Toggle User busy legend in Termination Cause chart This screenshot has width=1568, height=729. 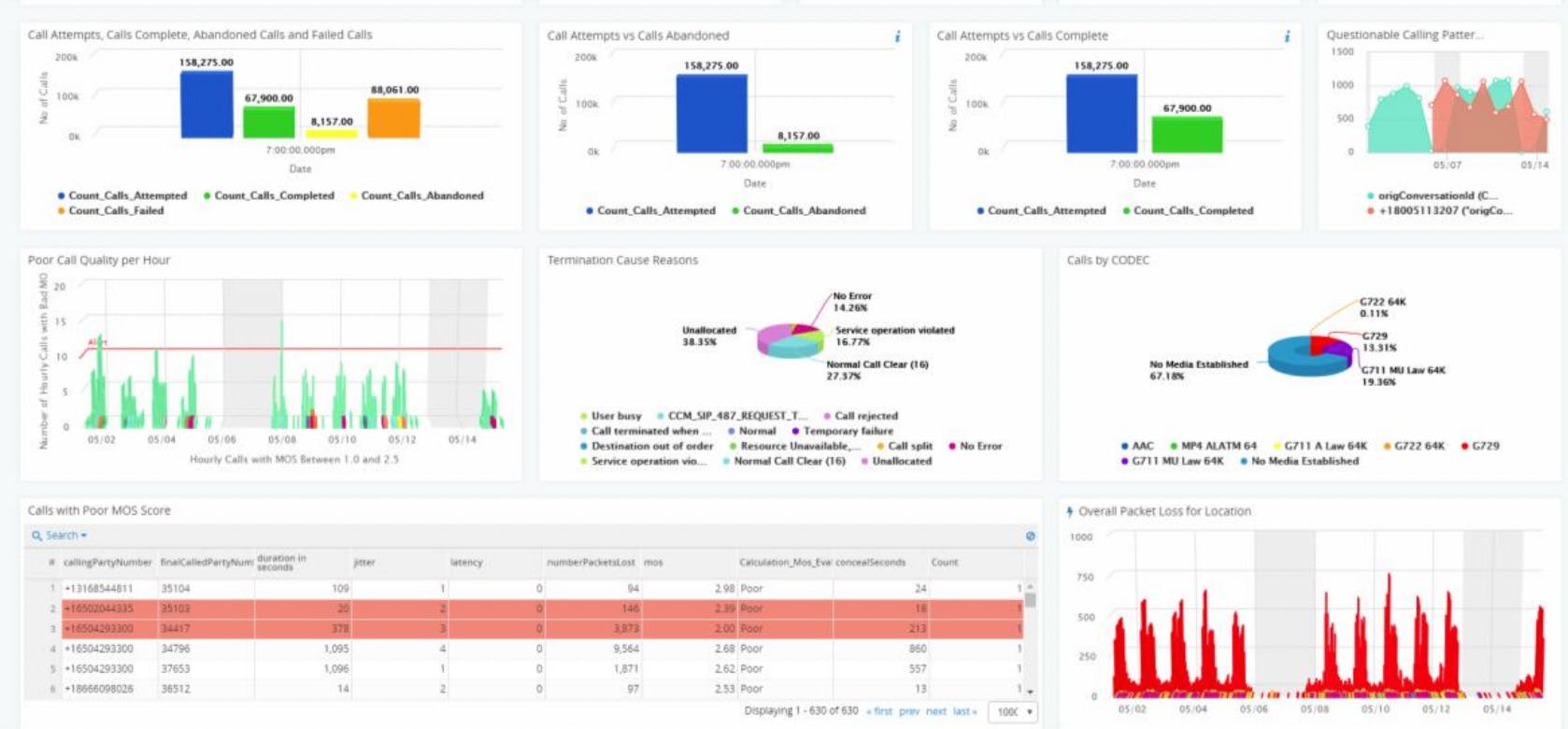[615, 416]
